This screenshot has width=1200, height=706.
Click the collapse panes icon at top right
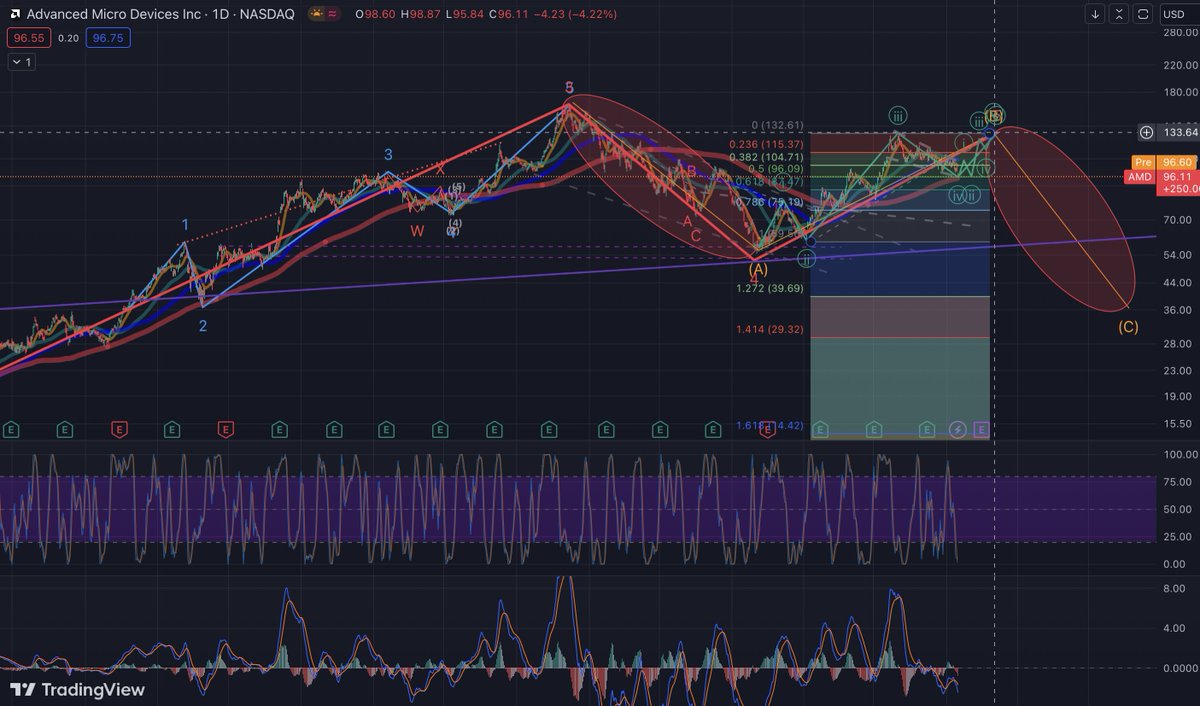click(1120, 14)
